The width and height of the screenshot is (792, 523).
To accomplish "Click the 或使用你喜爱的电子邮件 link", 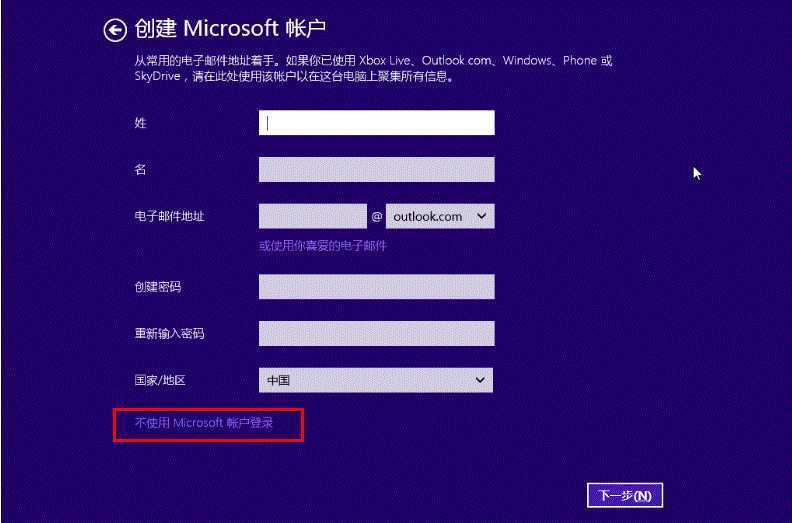I will point(323,246).
